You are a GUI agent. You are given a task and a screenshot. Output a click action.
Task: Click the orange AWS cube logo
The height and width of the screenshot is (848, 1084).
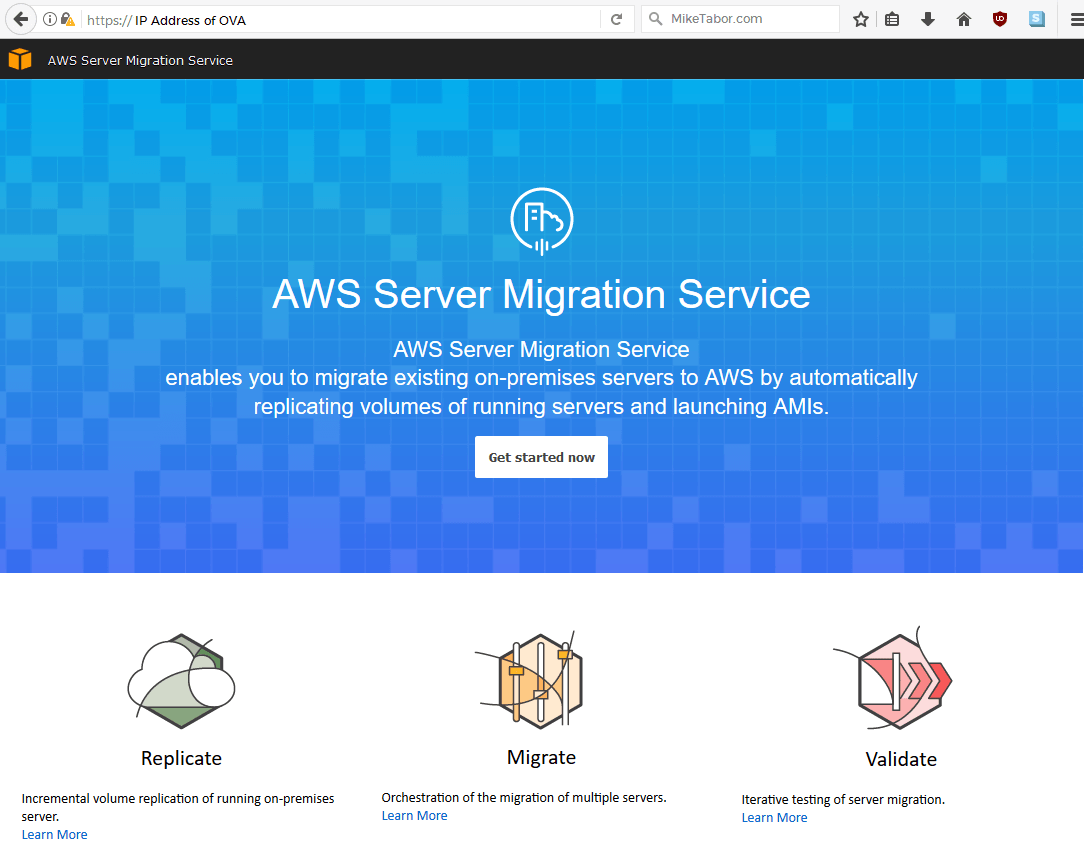pos(20,59)
